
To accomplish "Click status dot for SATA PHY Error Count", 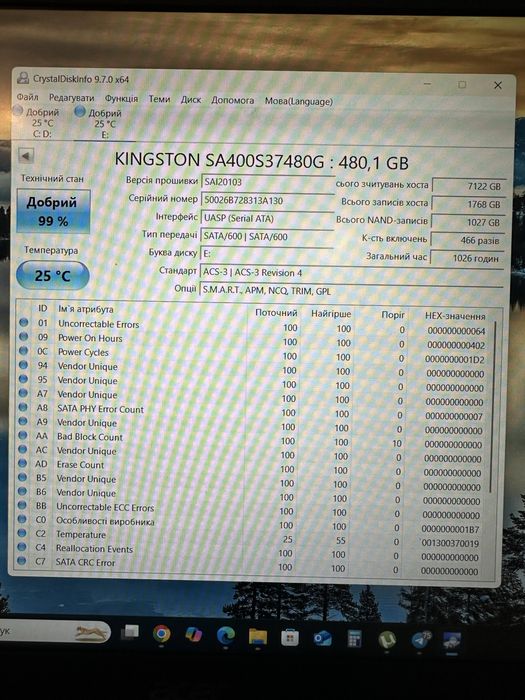I will 23,407.
